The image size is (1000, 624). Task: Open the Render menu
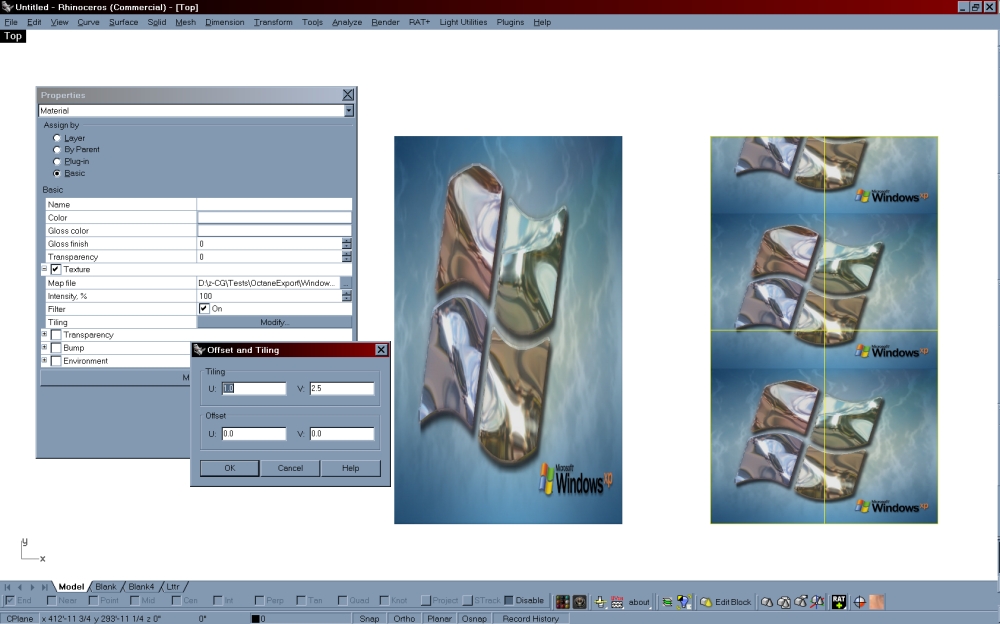(385, 22)
